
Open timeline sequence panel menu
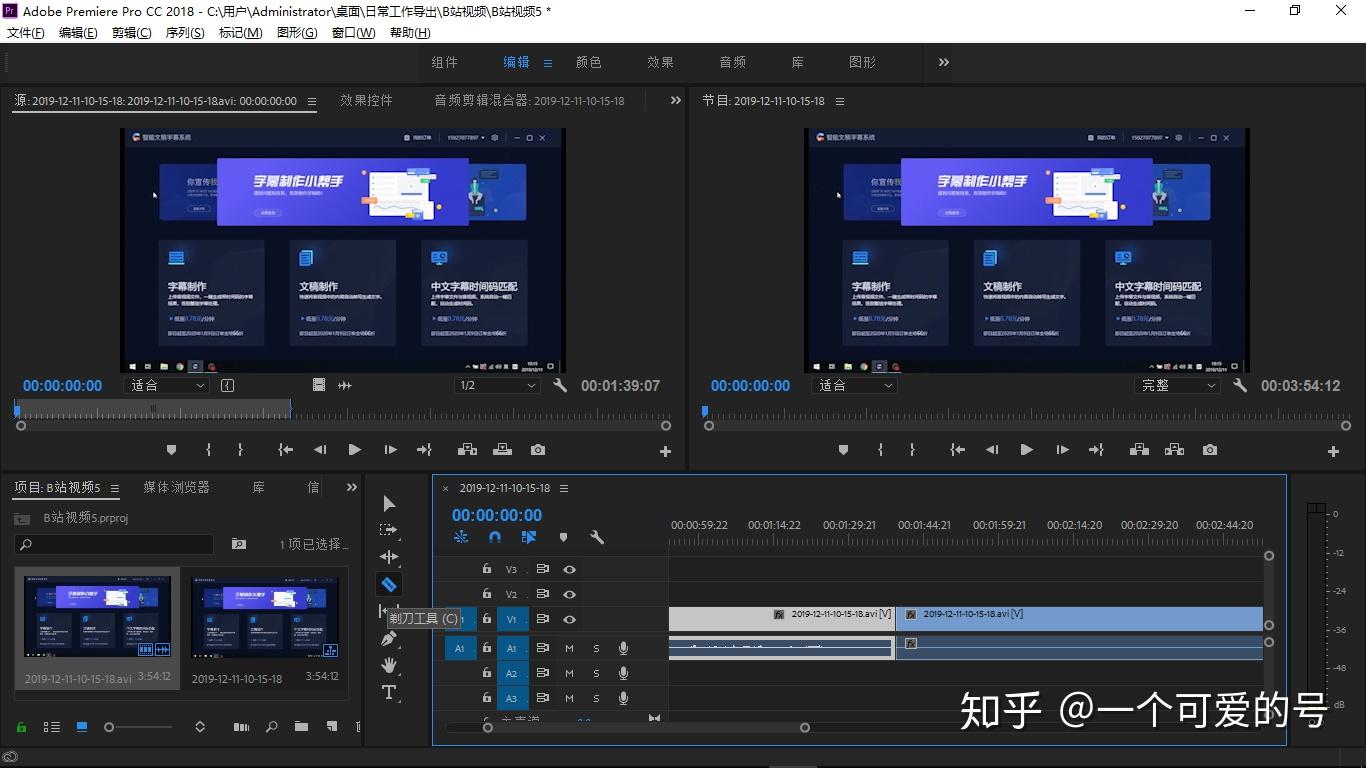(x=563, y=488)
